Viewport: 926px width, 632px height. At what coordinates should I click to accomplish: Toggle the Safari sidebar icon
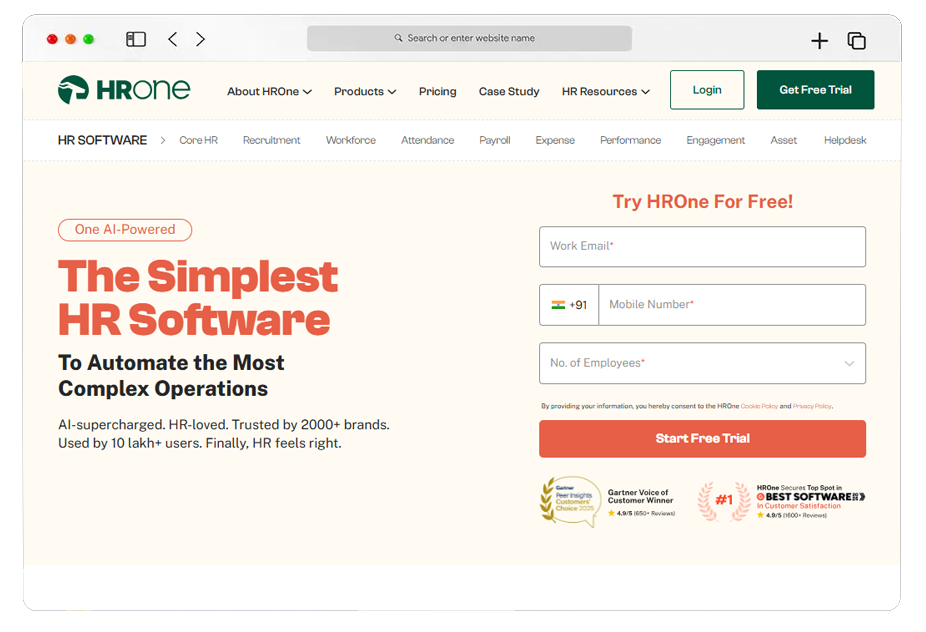(x=135, y=39)
